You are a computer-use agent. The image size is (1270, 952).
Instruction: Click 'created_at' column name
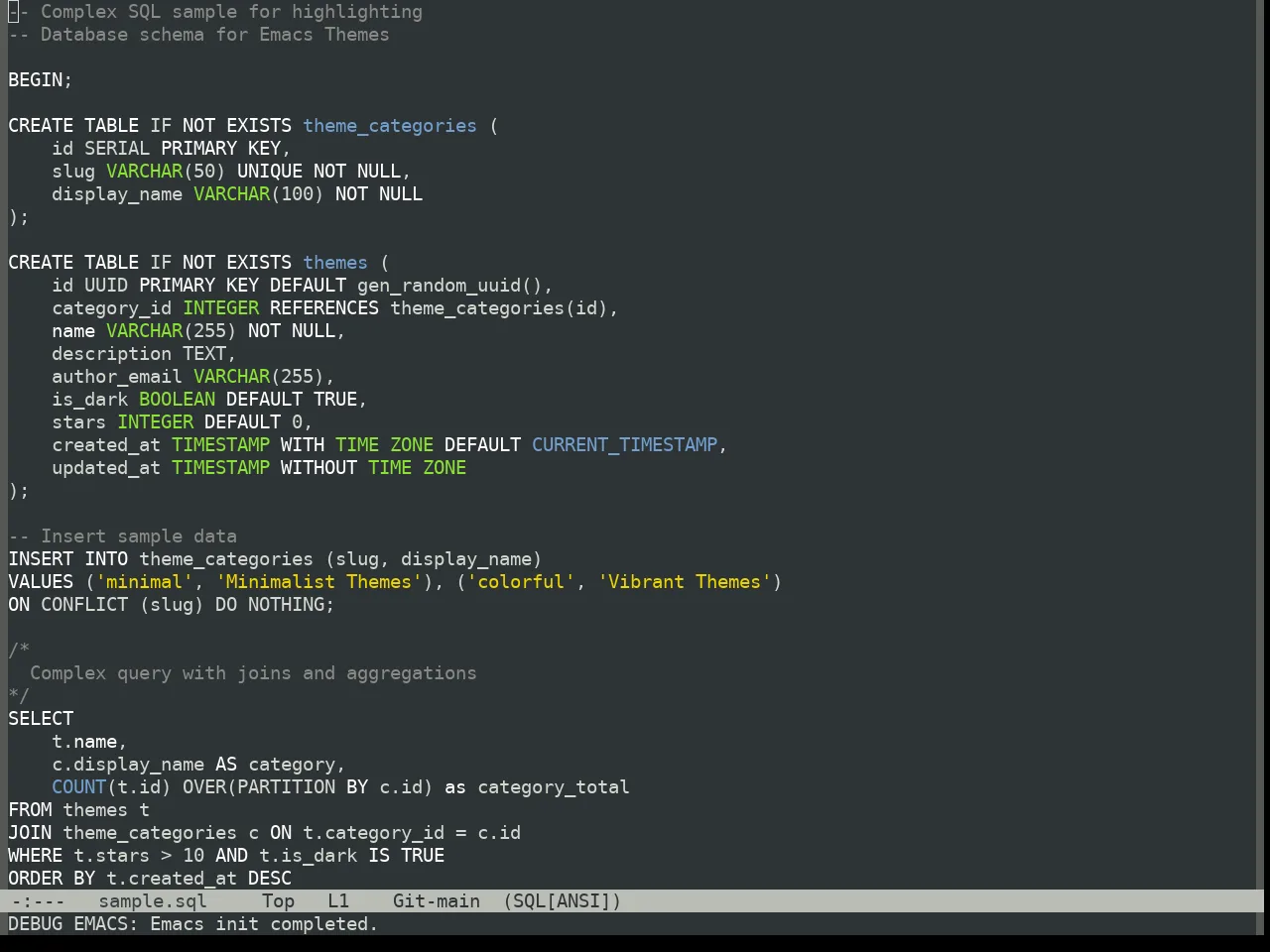106,445
